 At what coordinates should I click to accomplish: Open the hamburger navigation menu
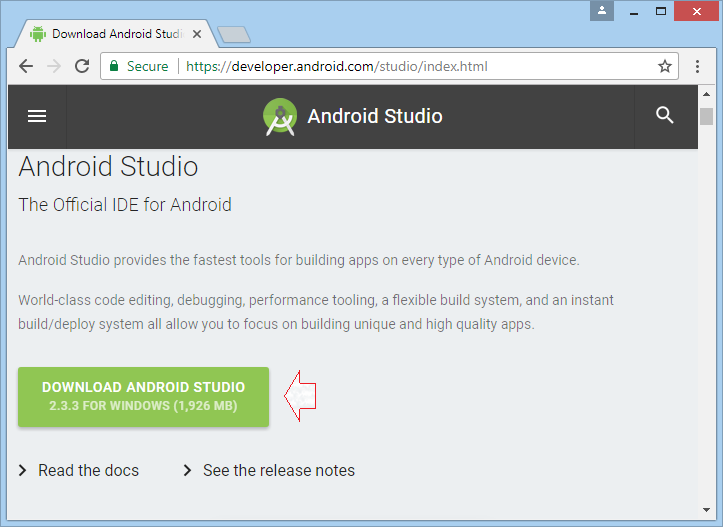[x=37, y=116]
